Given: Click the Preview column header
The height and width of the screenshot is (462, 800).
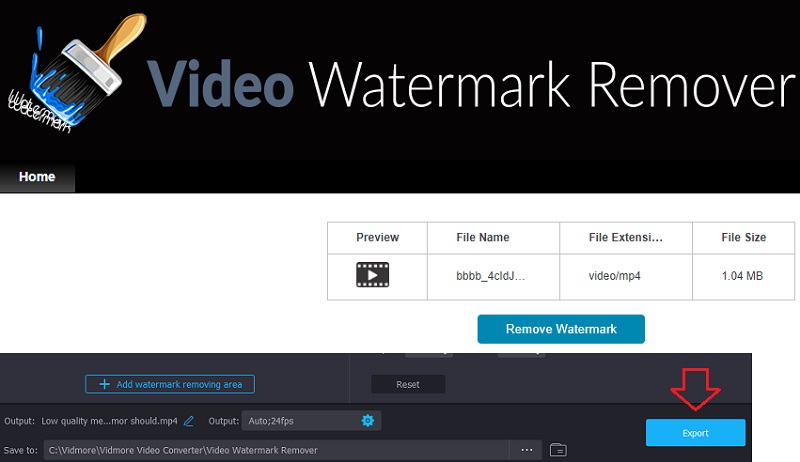Looking at the screenshot, I should (377, 237).
